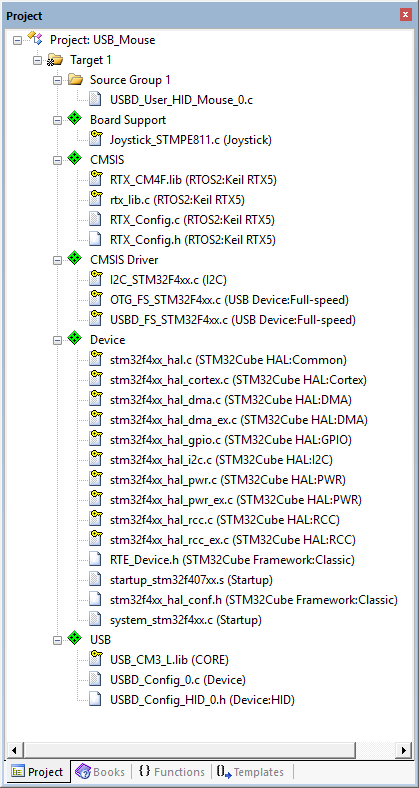Click the horizontal scrollbar right arrow

pyautogui.click(x=403, y=750)
